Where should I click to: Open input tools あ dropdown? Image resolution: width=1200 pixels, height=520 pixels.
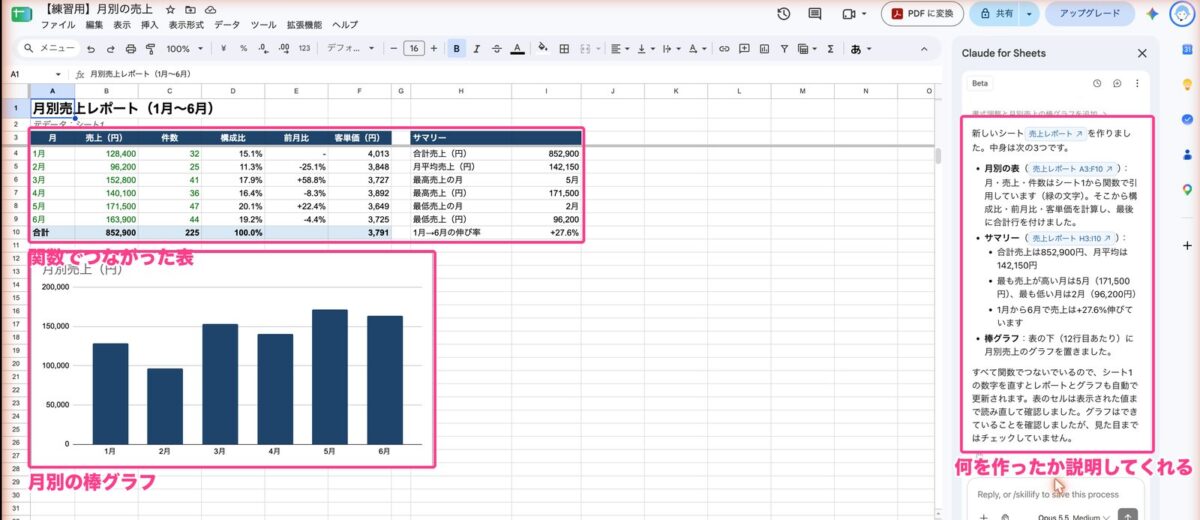[861, 48]
